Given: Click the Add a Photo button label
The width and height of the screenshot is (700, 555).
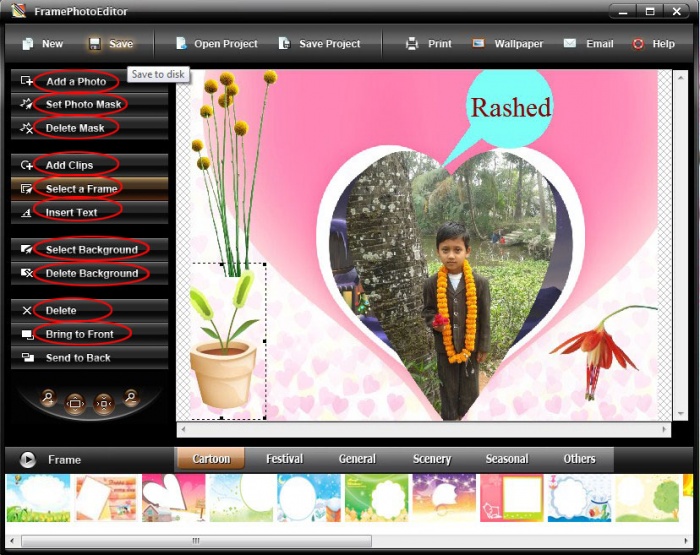Looking at the screenshot, I should click(76, 81).
